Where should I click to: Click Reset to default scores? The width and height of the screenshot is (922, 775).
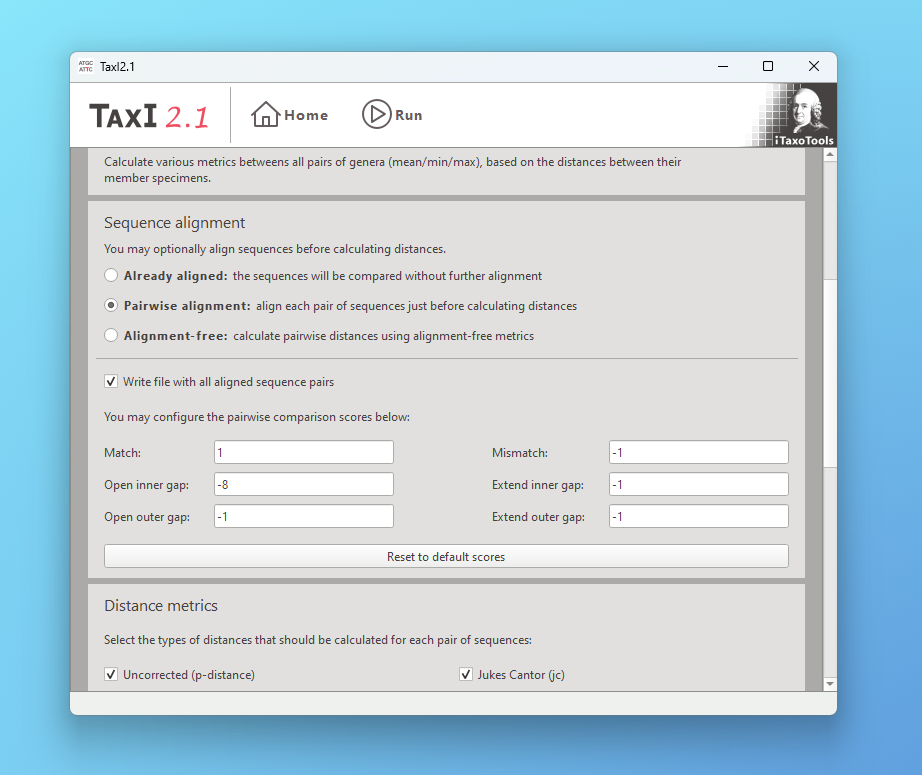[x=446, y=556]
